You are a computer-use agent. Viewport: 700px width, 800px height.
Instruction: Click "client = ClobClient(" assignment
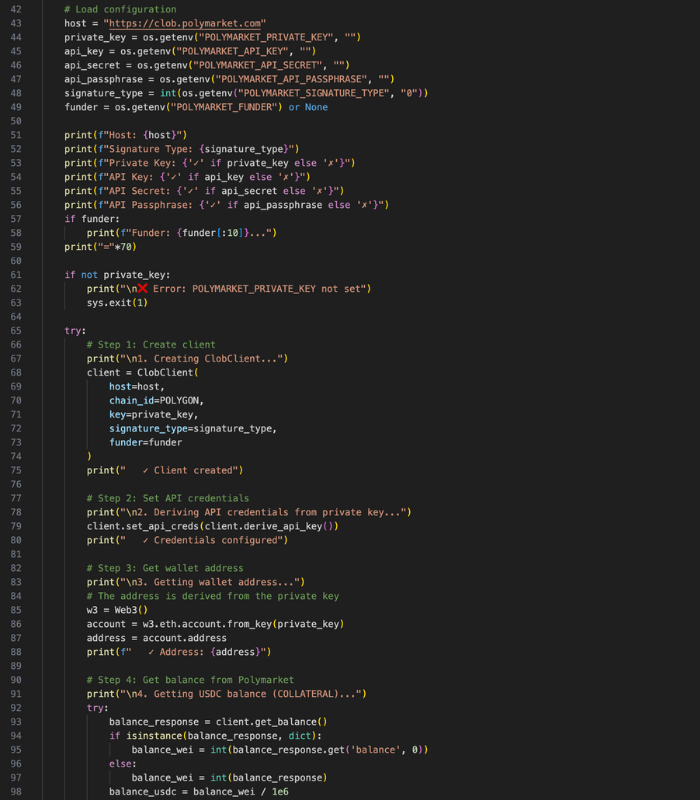(142, 372)
